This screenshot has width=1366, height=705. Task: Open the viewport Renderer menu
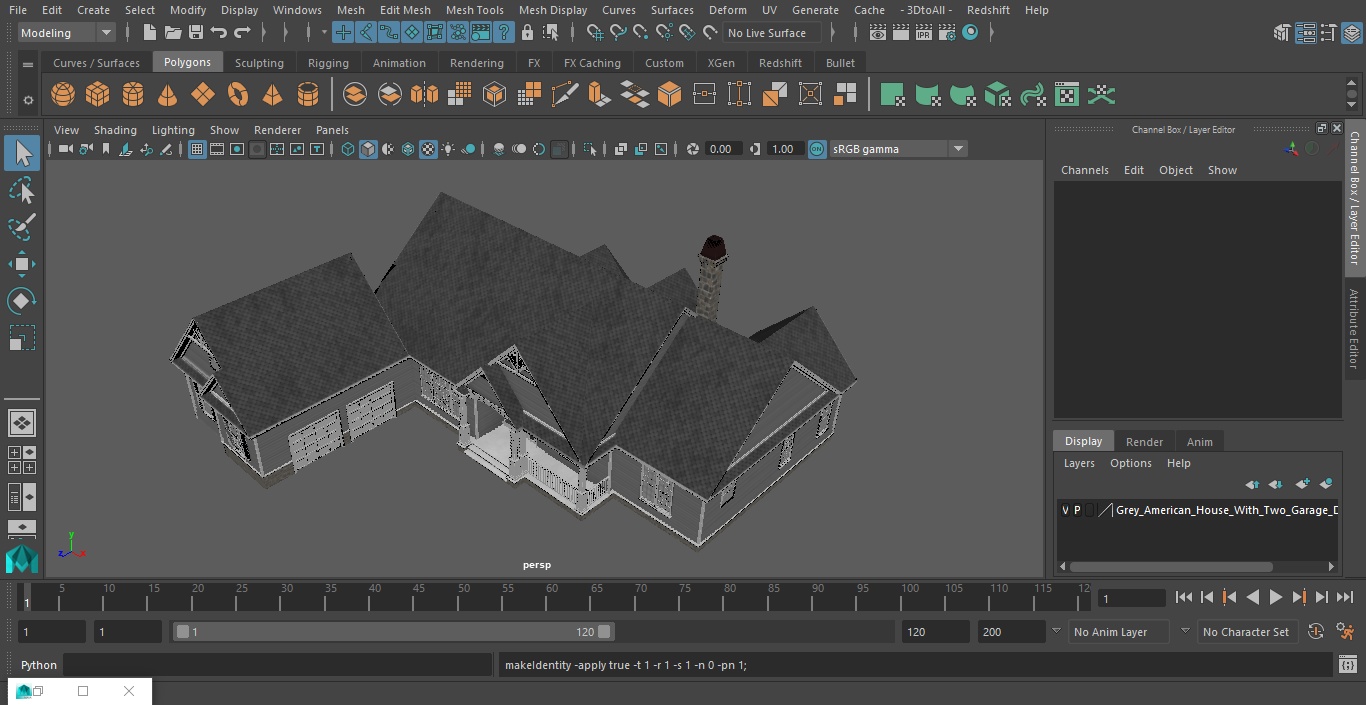tap(277, 130)
